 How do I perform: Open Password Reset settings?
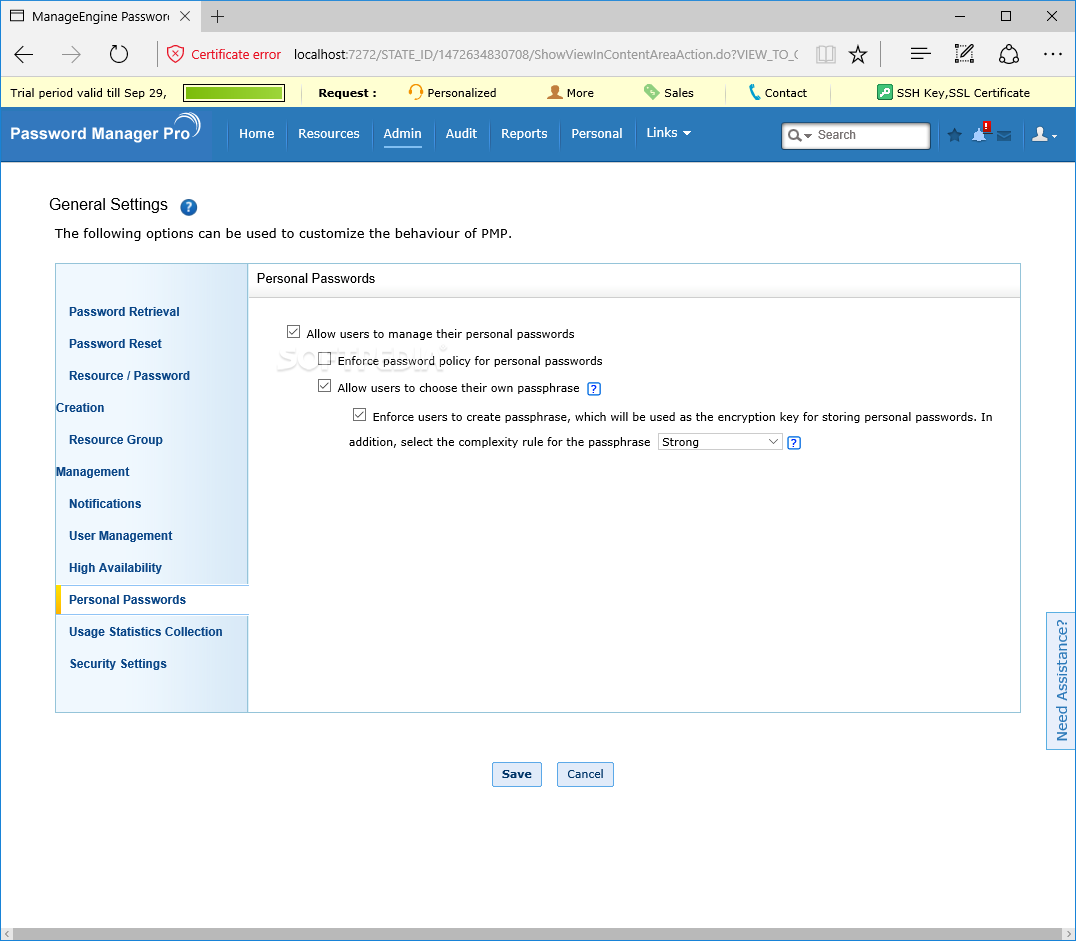(115, 344)
